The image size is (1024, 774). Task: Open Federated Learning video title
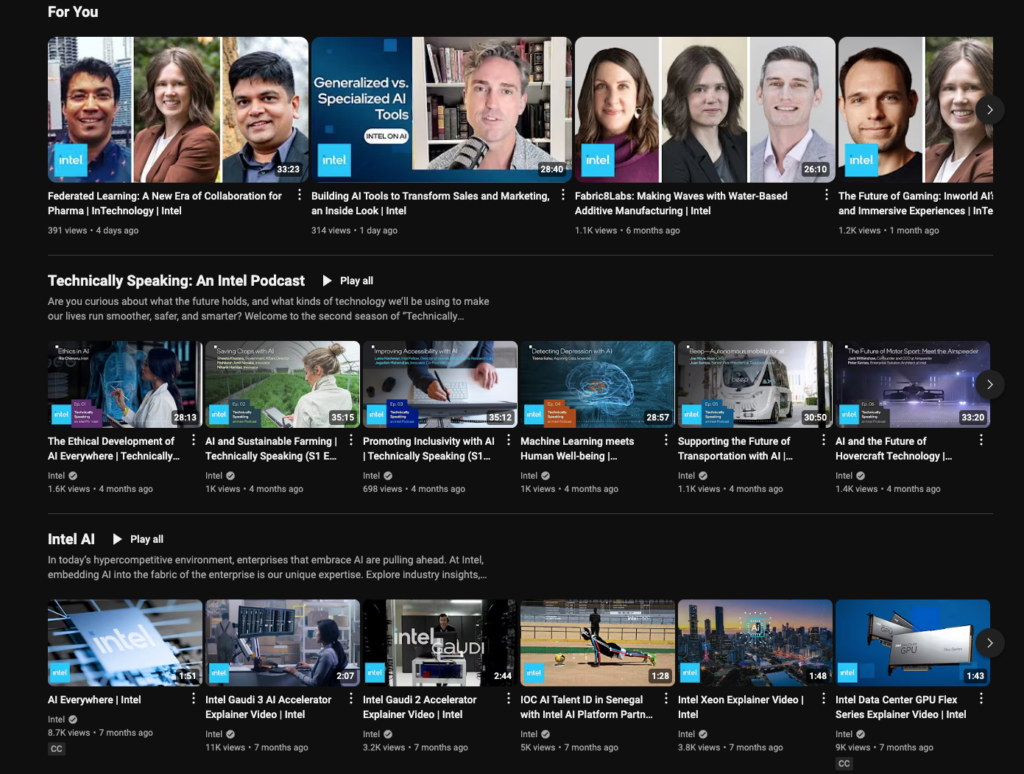165,203
